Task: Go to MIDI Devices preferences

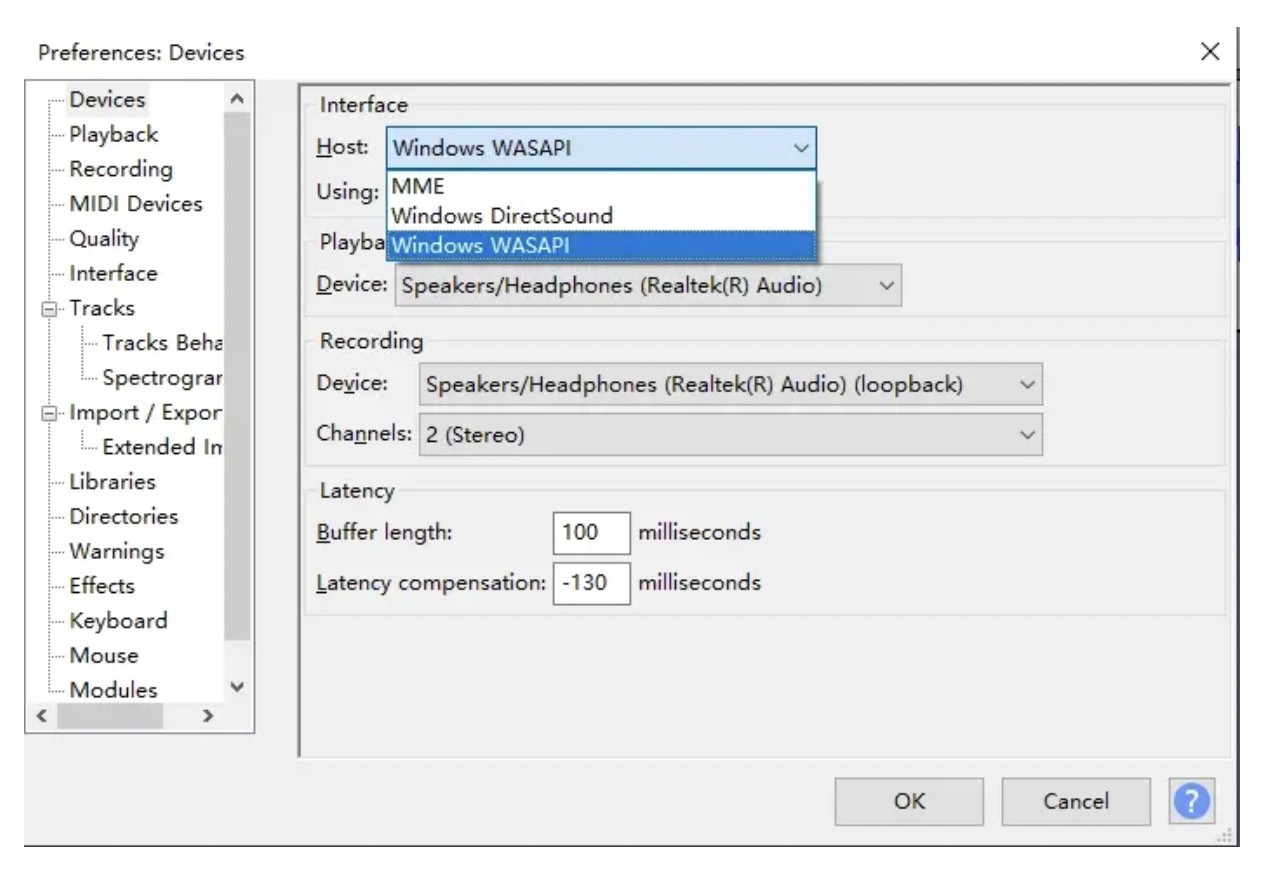Action: pos(135,204)
